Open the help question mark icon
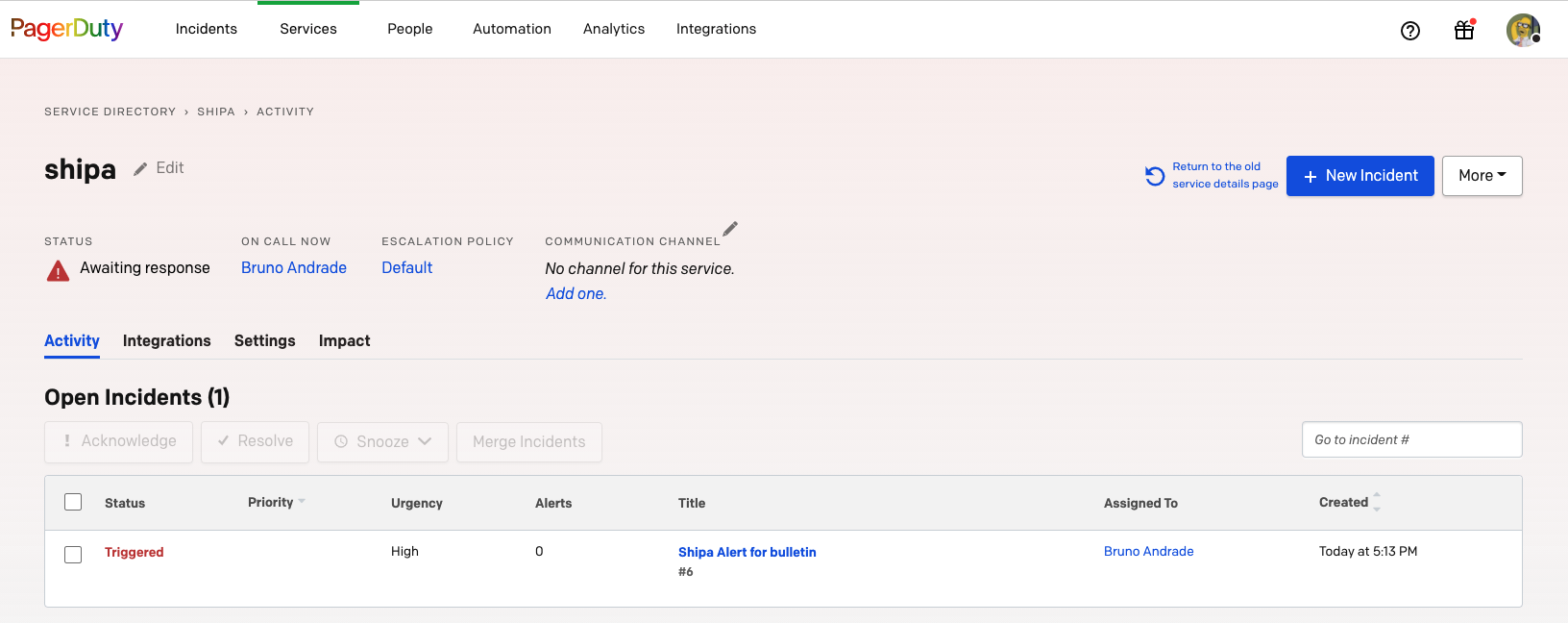The height and width of the screenshot is (623, 1568). click(1410, 31)
